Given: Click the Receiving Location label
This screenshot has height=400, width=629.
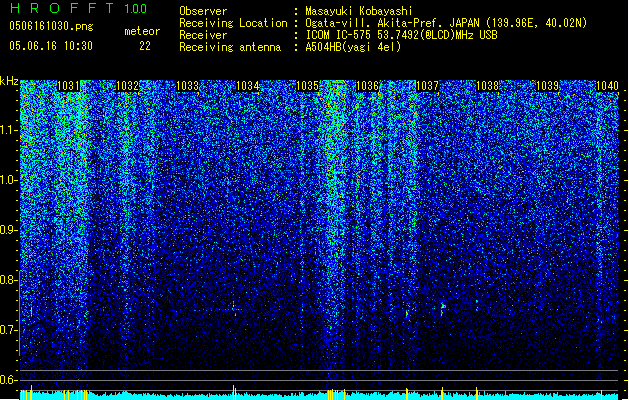Looking at the screenshot, I should pyautogui.click(x=233, y=23).
